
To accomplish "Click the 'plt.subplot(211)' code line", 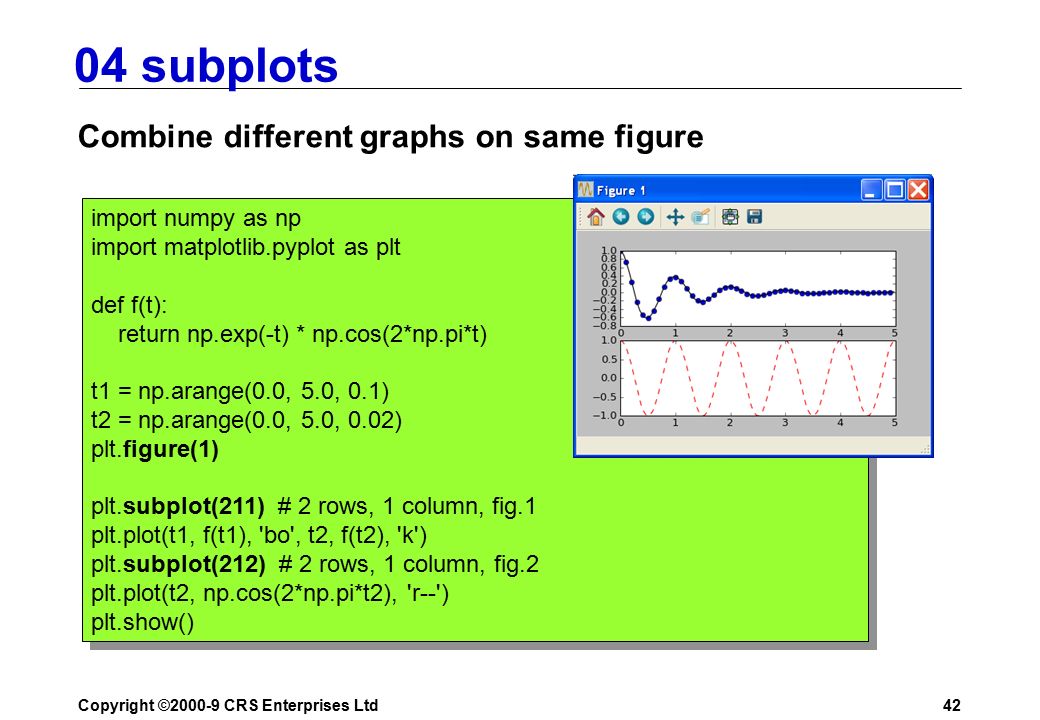I will click(313, 507).
